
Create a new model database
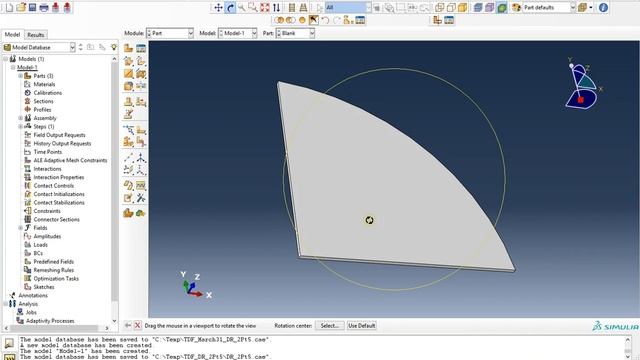pos(9,7)
